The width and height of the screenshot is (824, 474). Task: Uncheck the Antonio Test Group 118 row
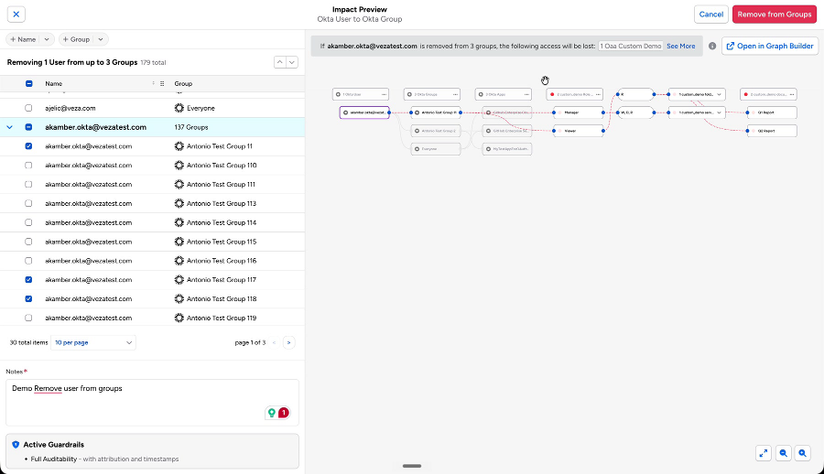click(x=29, y=298)
